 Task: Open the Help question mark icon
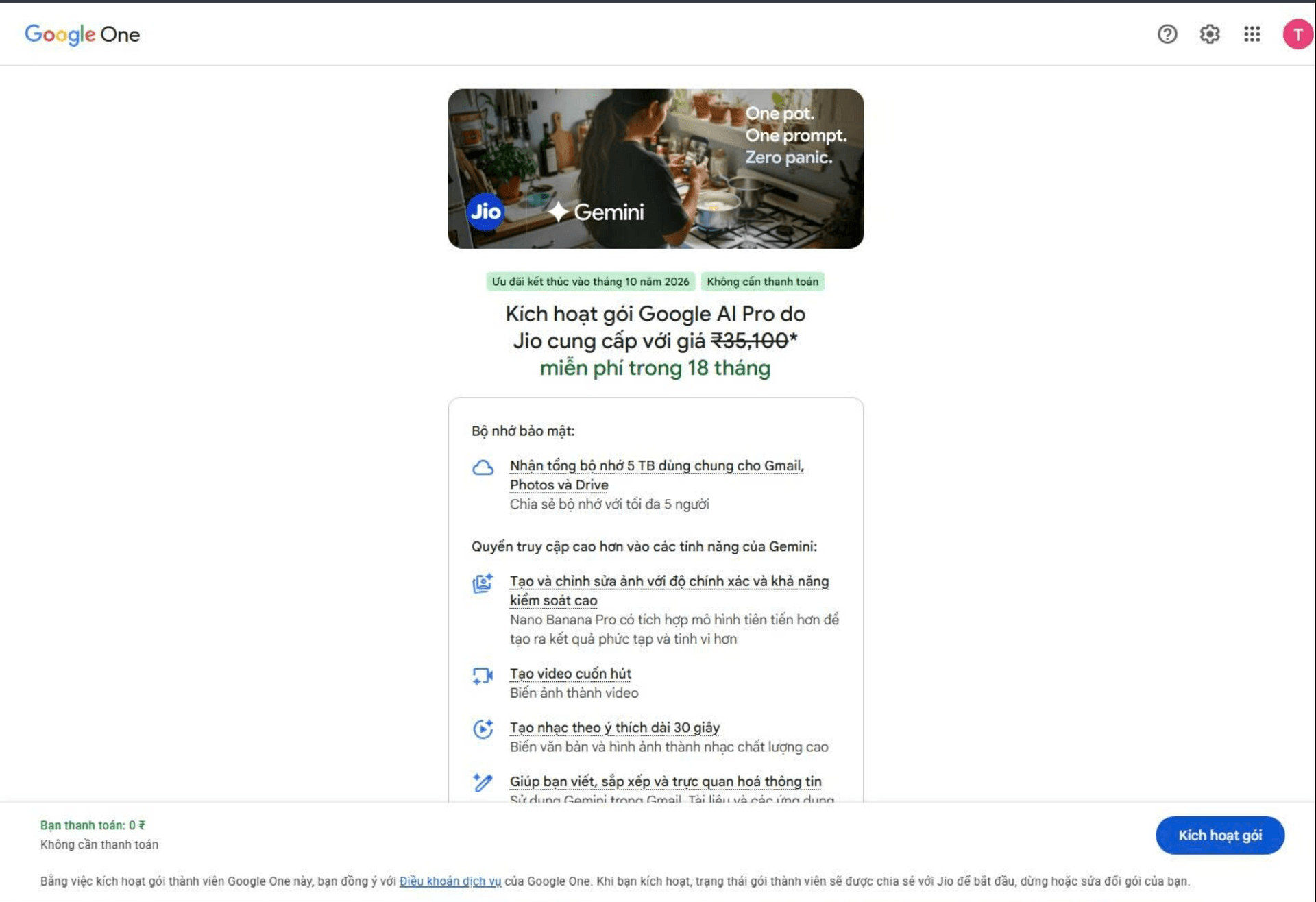(1167, 34)
